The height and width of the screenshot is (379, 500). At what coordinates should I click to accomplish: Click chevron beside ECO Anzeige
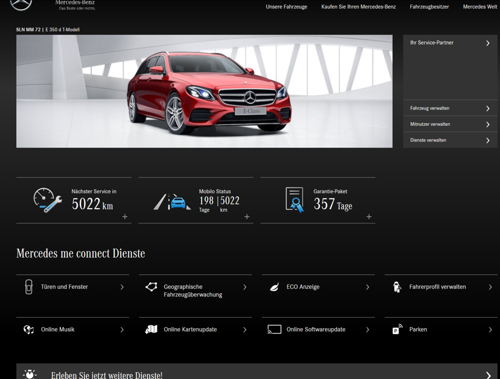[x=367, y=287]
